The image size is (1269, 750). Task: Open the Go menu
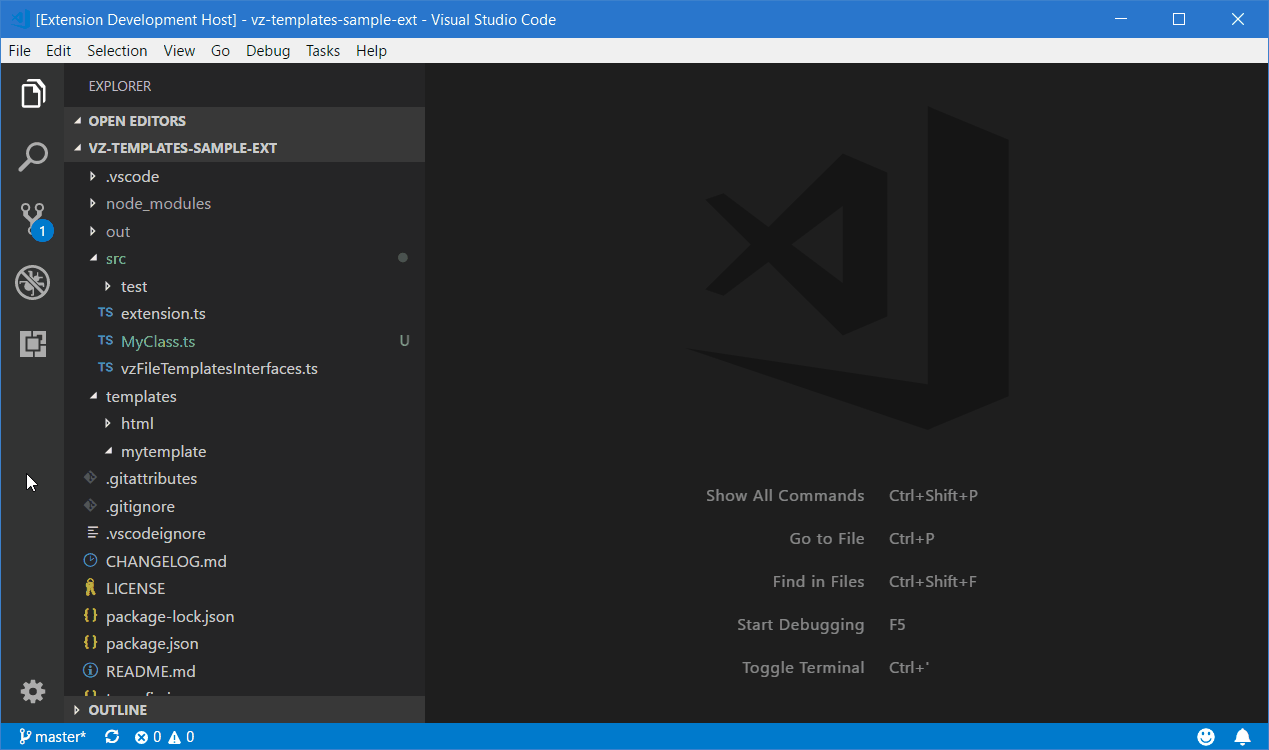point(221,50)
